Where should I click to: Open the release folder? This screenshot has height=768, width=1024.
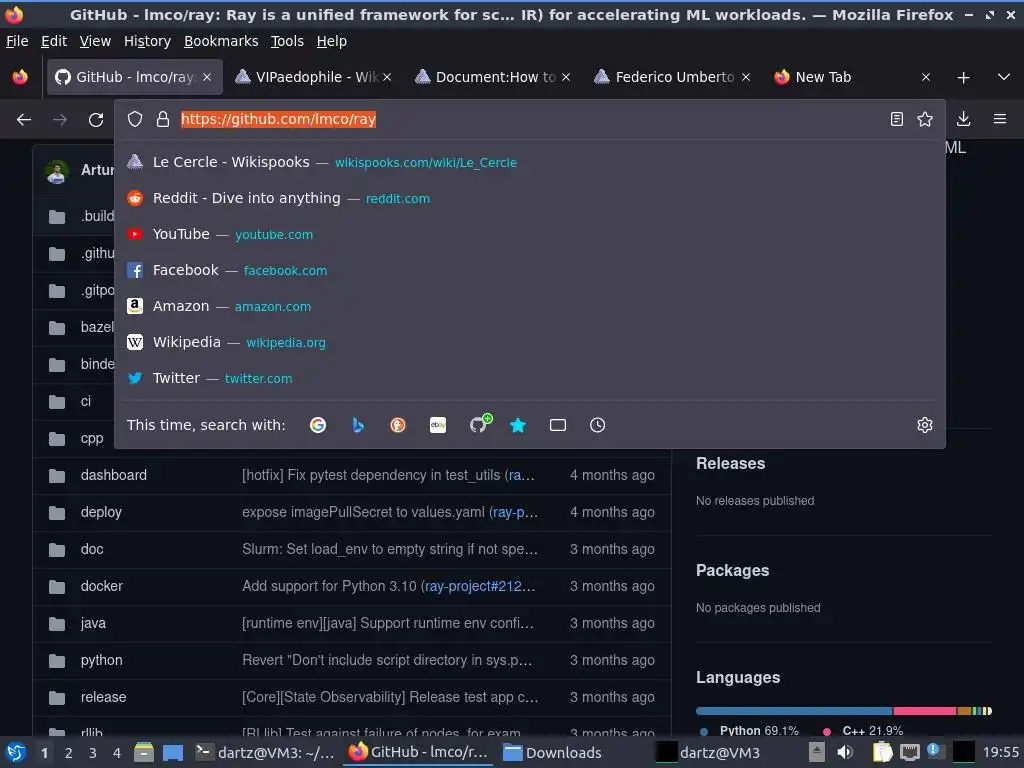[x=103, y=697]
